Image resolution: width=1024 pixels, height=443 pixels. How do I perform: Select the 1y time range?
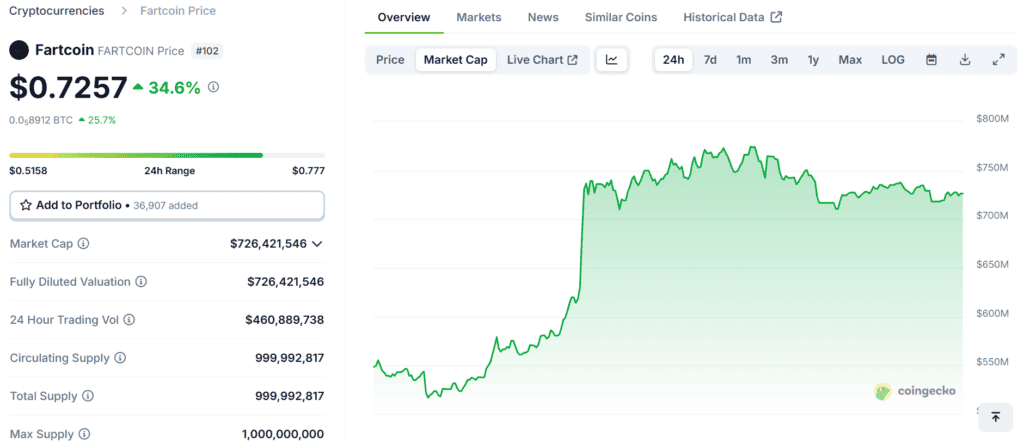[x=813, y=60]
